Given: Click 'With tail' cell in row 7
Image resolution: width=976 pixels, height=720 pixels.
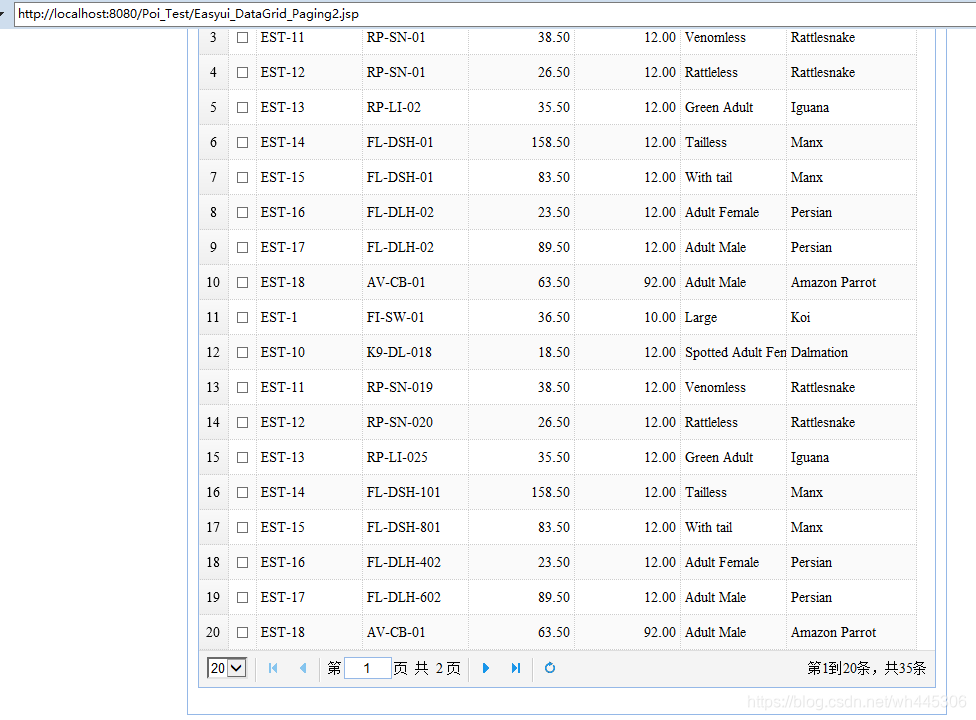Looking at the screenshot, I should 734,177.
